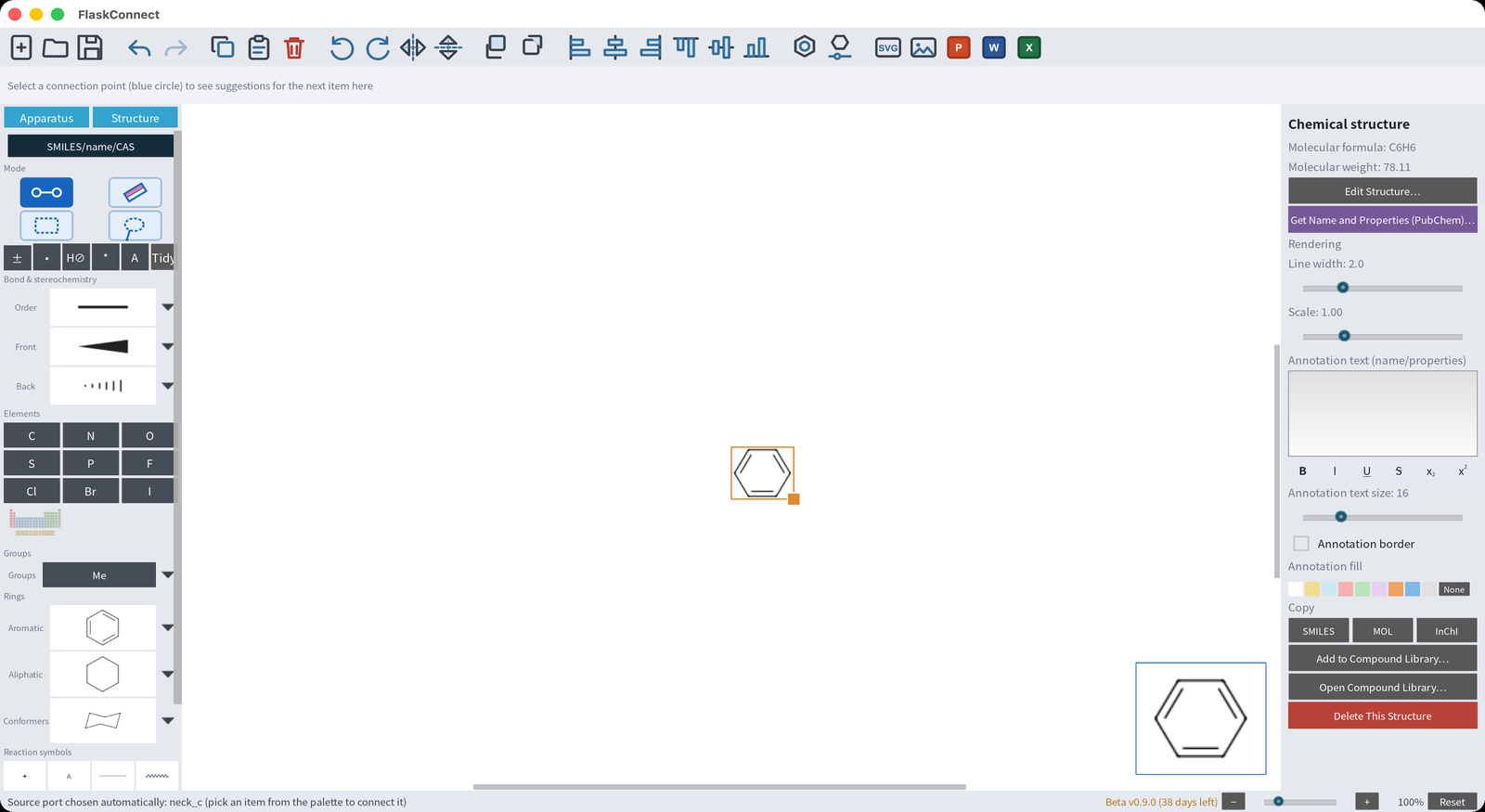The image size is (1485, 812).
Task: Export to PowerPoint
Action: (x=959, y=47)
